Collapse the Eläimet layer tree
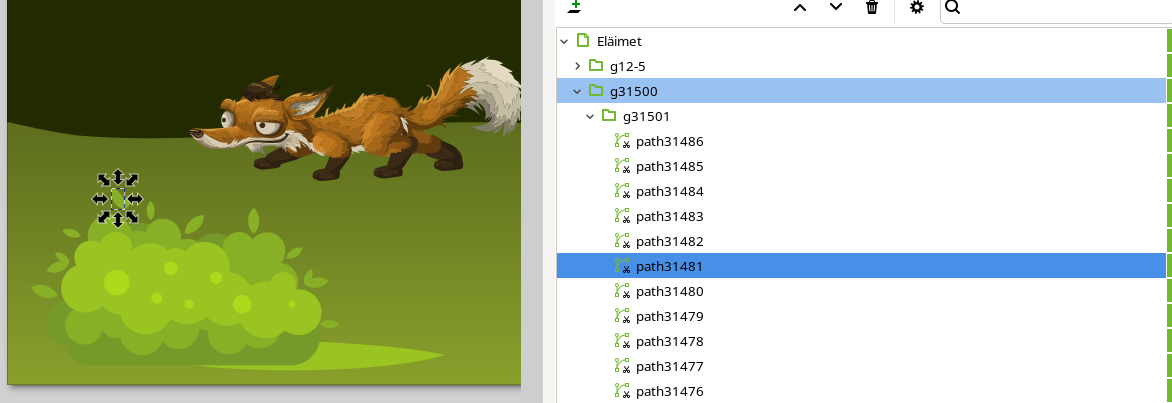This screenshot has height=403, width=1172. tap(565, 41)
